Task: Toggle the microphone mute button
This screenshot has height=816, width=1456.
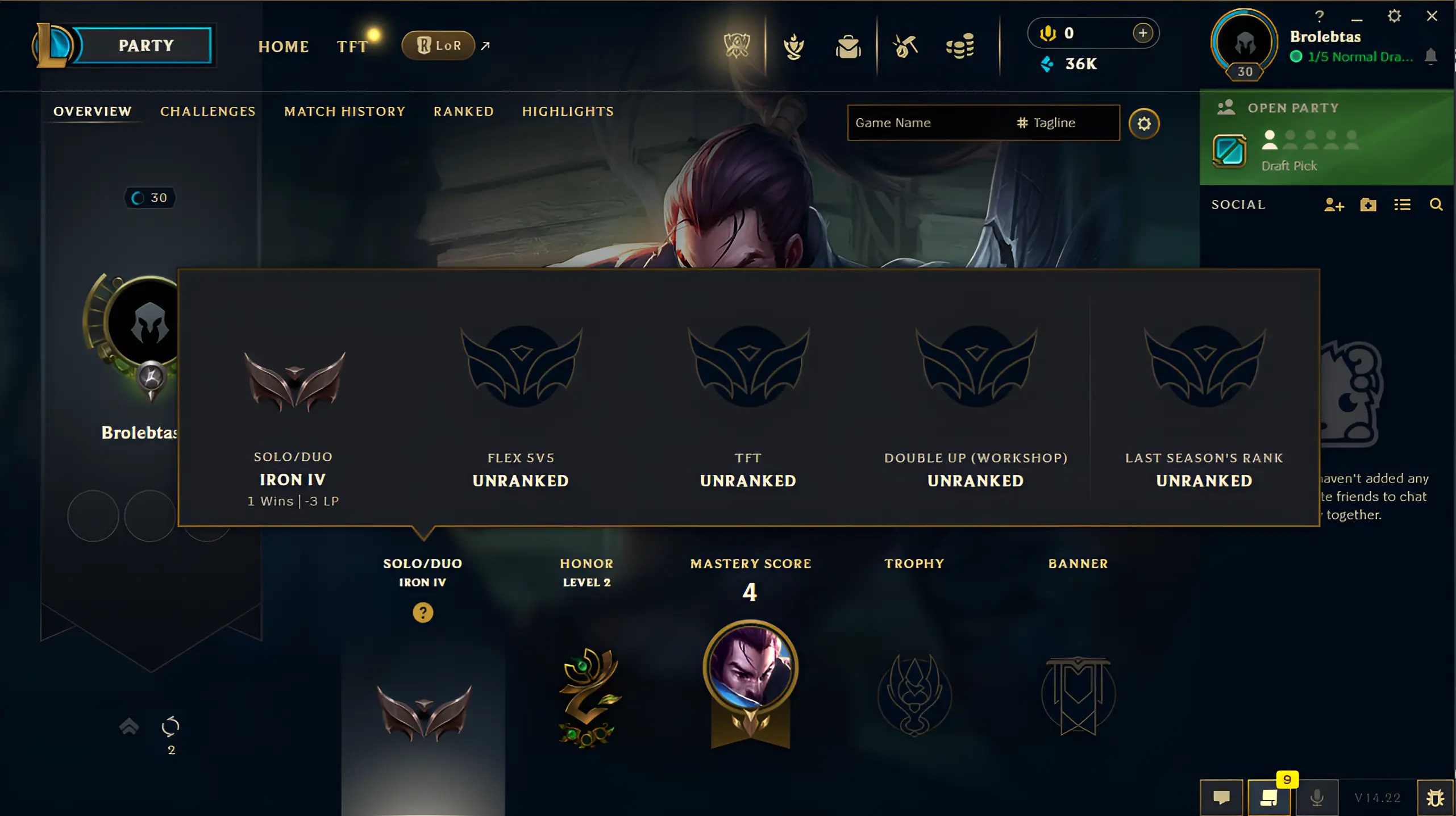Action: (x=1317, y=798)
